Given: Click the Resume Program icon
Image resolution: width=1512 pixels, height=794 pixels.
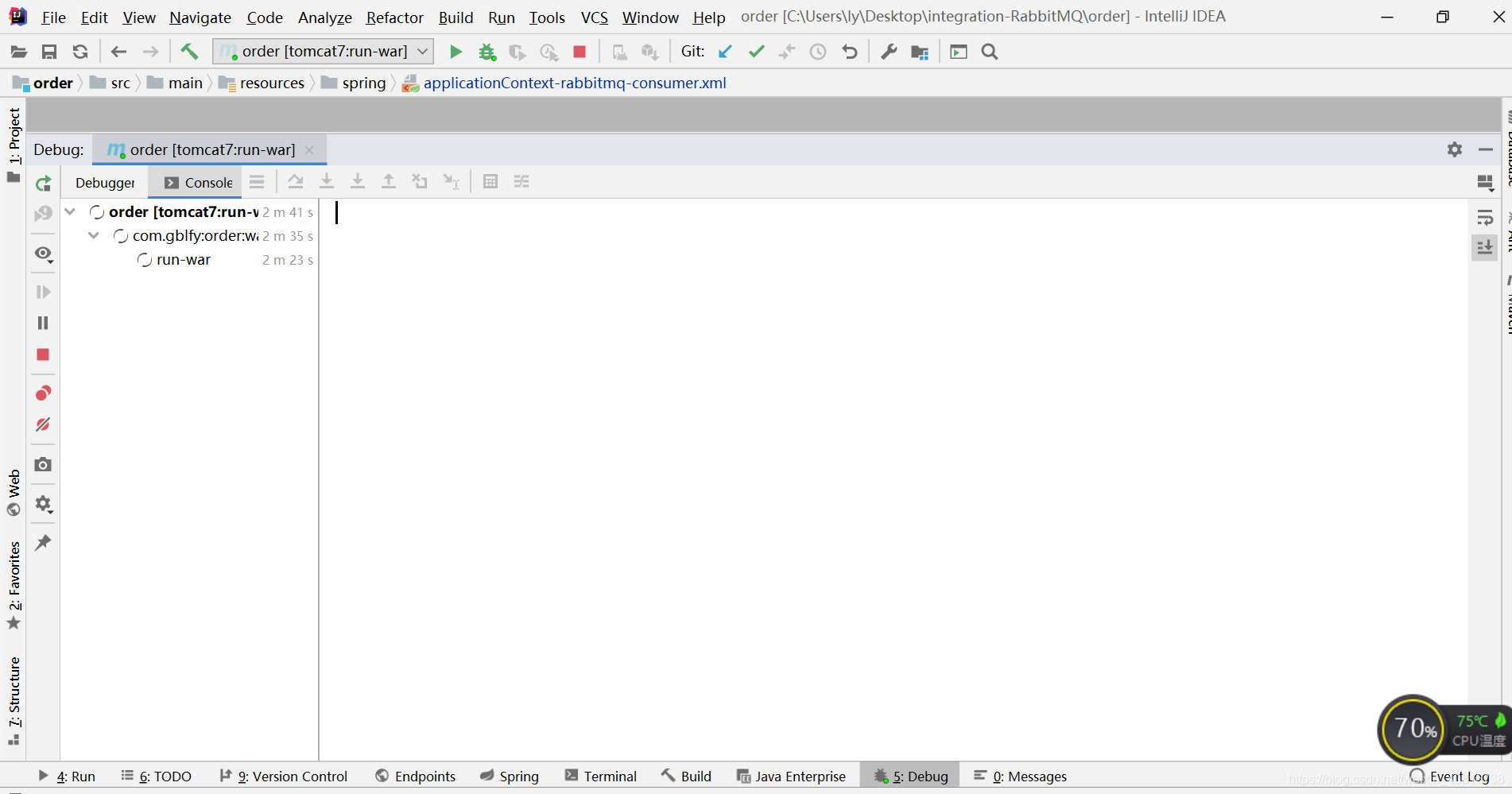Looking at the screenshot, I should coord(43,292).
